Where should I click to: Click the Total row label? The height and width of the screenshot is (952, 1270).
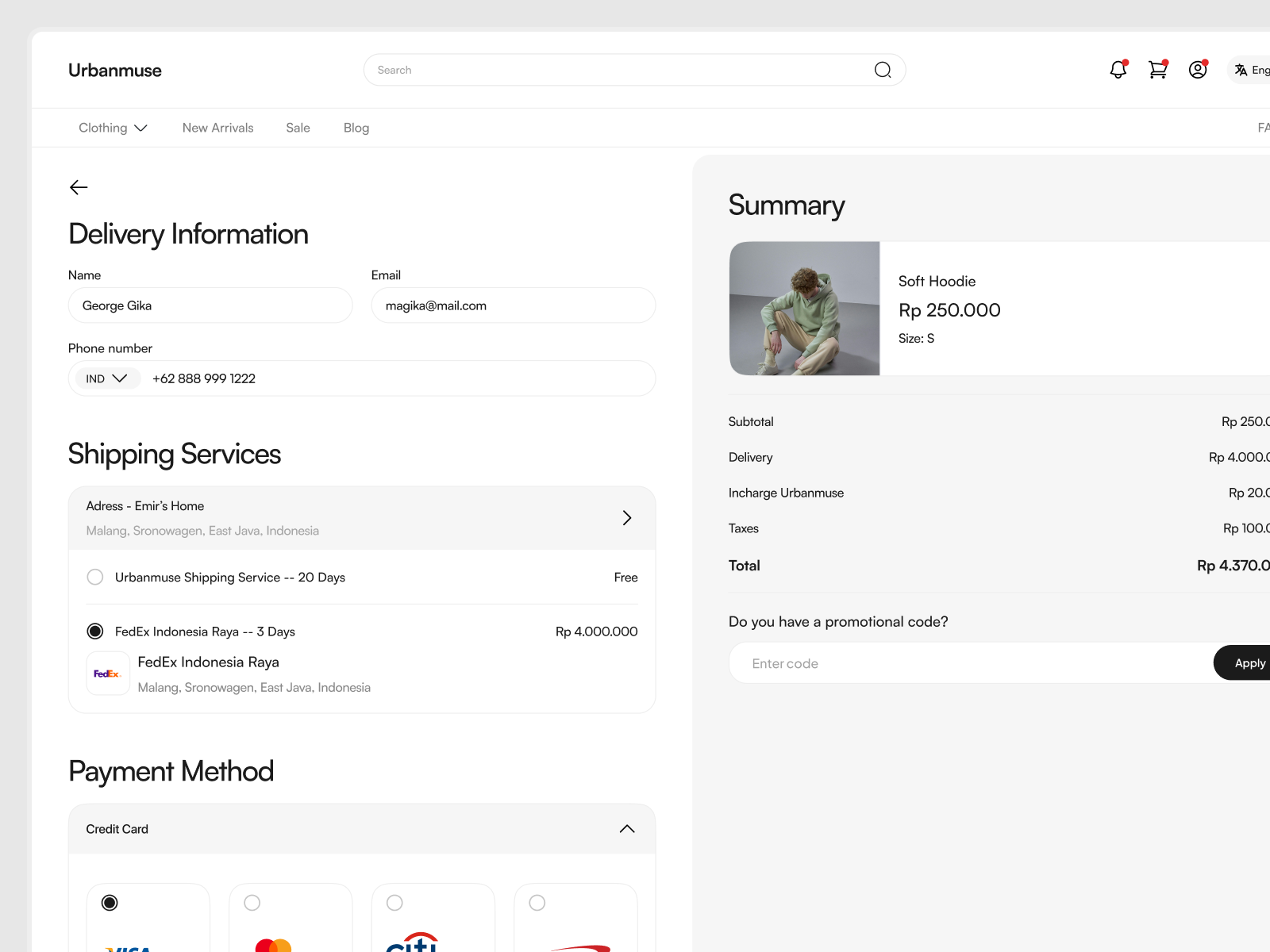[x=745, y=566]
